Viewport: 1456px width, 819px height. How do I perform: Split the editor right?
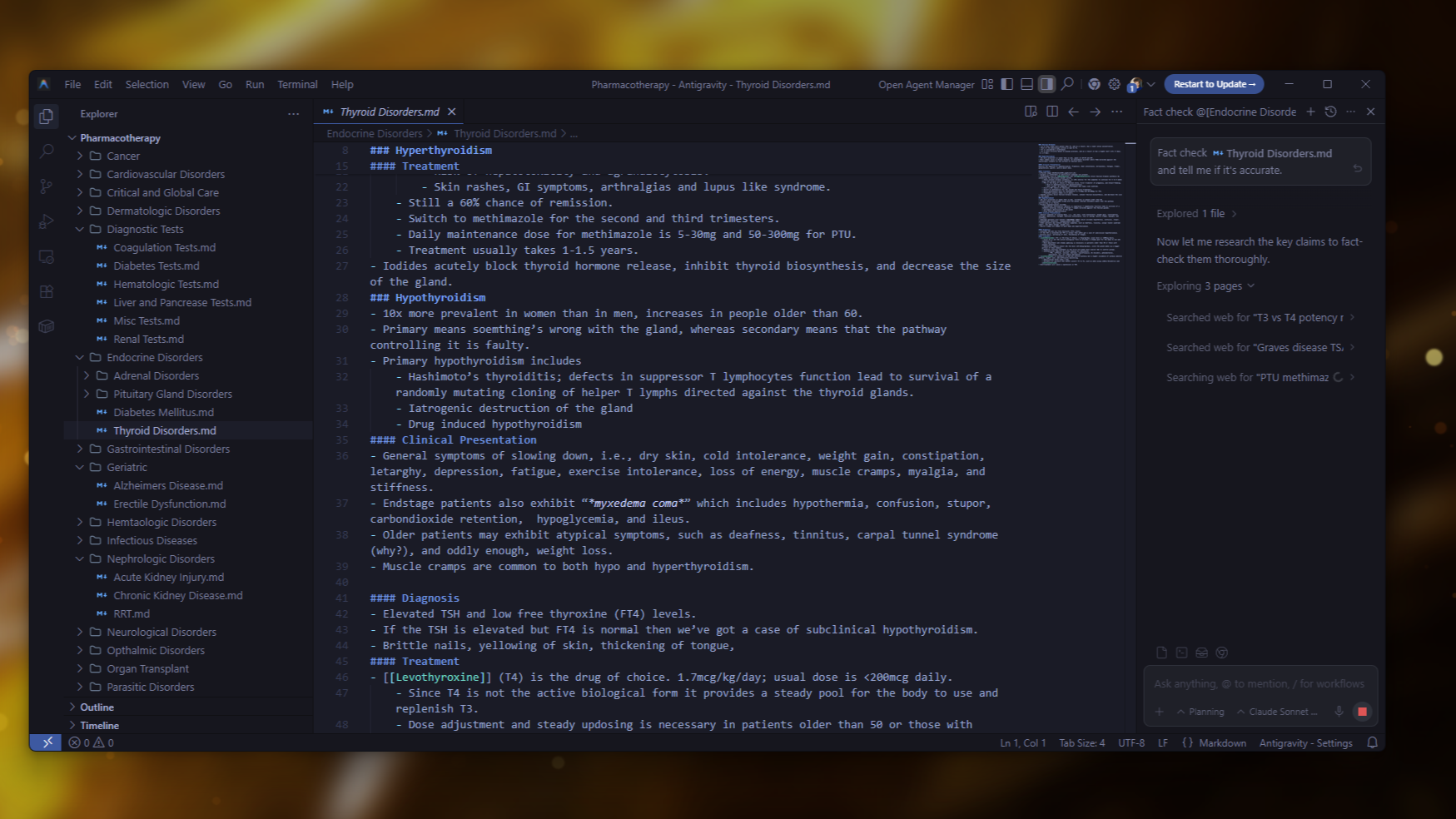(x=1052, y=112)
